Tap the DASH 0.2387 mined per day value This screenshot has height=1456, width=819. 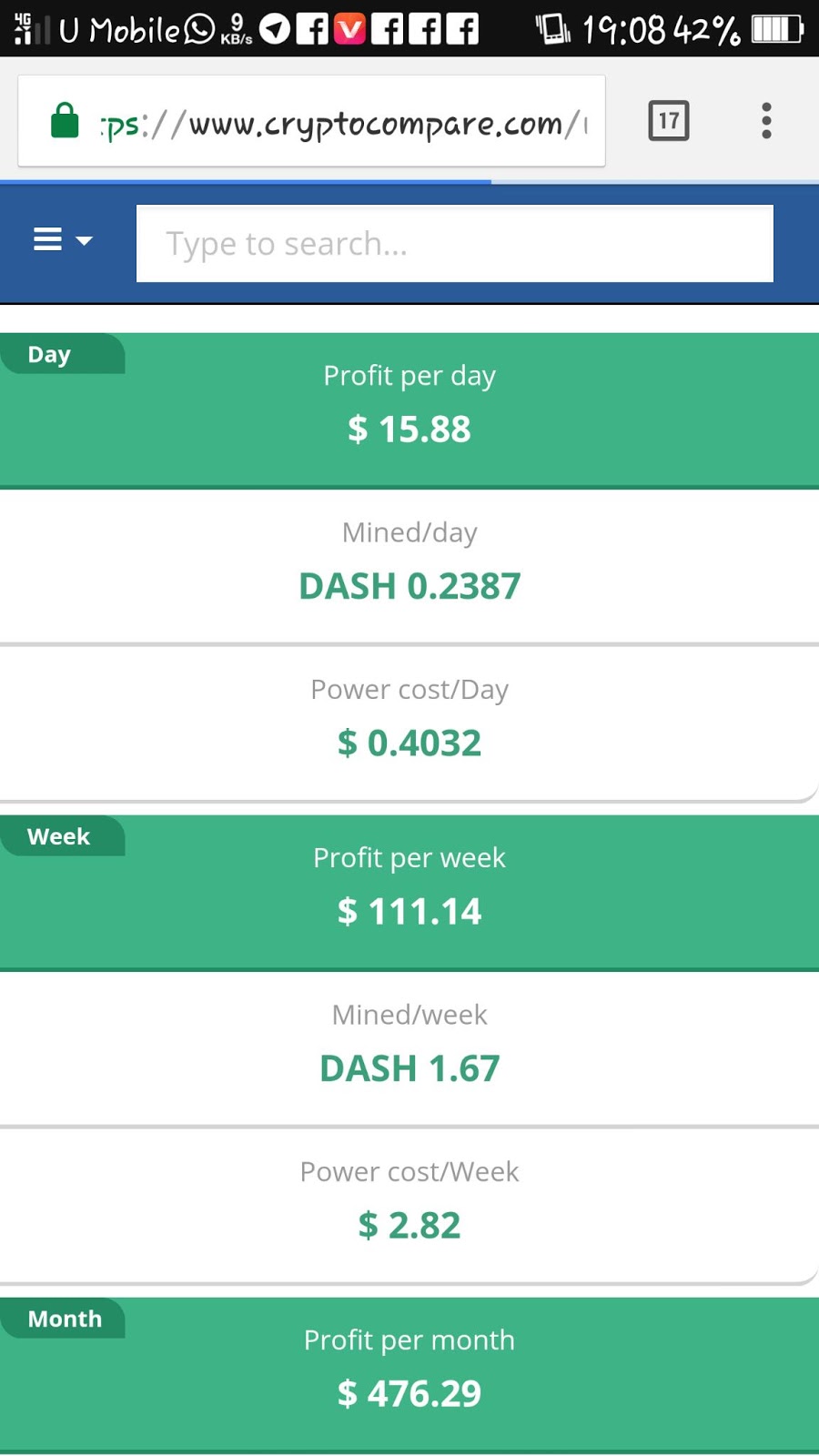409,587
